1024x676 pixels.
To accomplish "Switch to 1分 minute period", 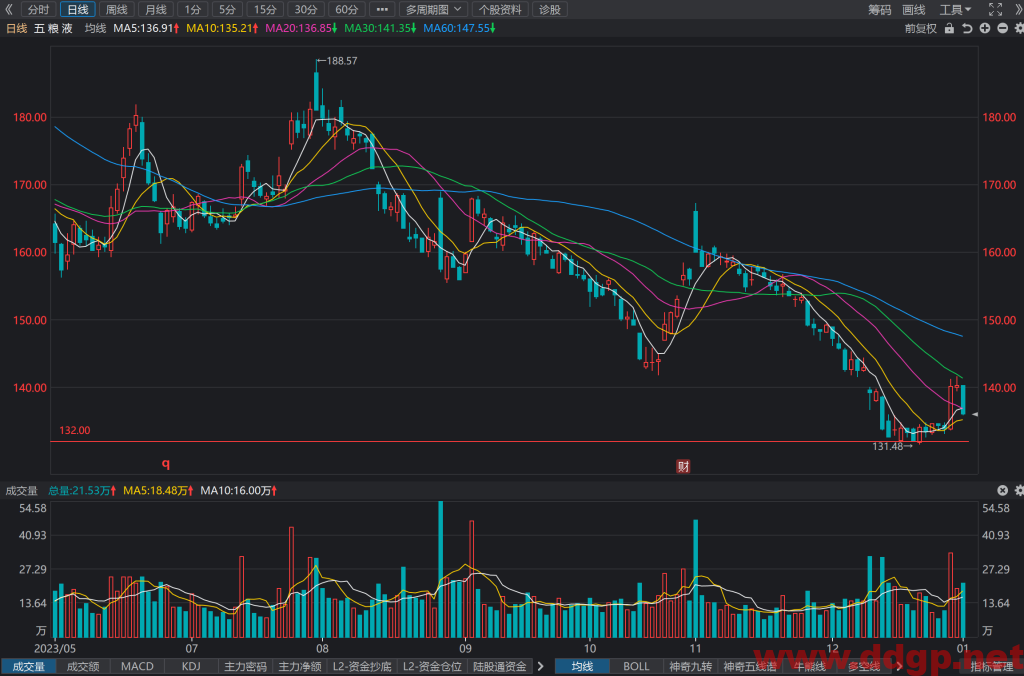I will [192, 10].
